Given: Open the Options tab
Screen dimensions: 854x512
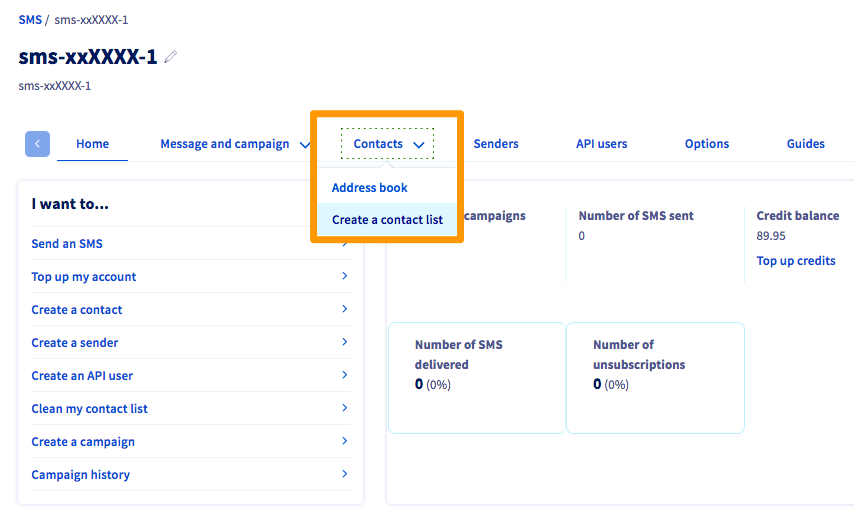Looking at the screenshot, I should pyautogui.click(x=706, y=144).
